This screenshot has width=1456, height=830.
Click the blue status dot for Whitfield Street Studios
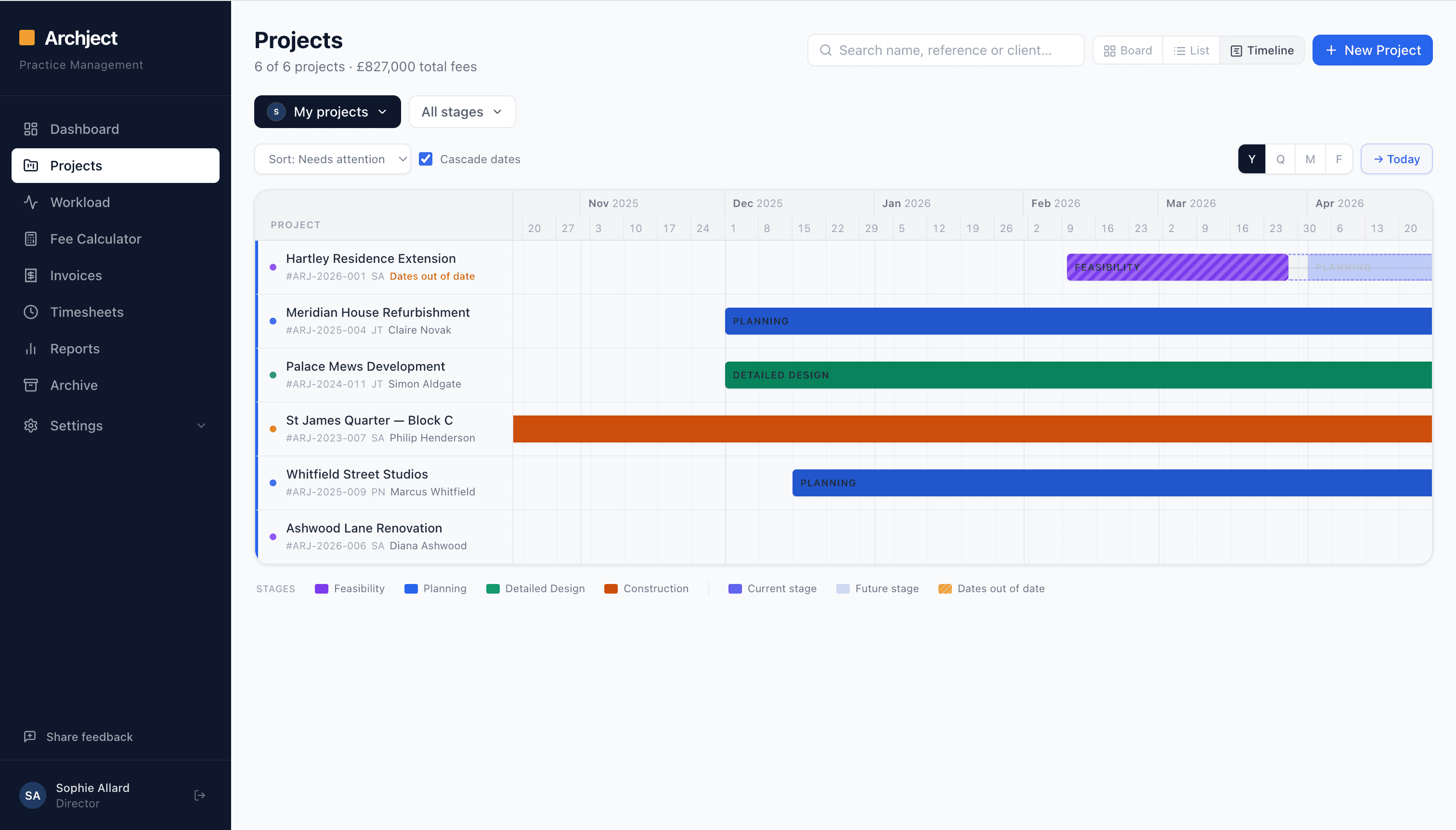[273, 482]
